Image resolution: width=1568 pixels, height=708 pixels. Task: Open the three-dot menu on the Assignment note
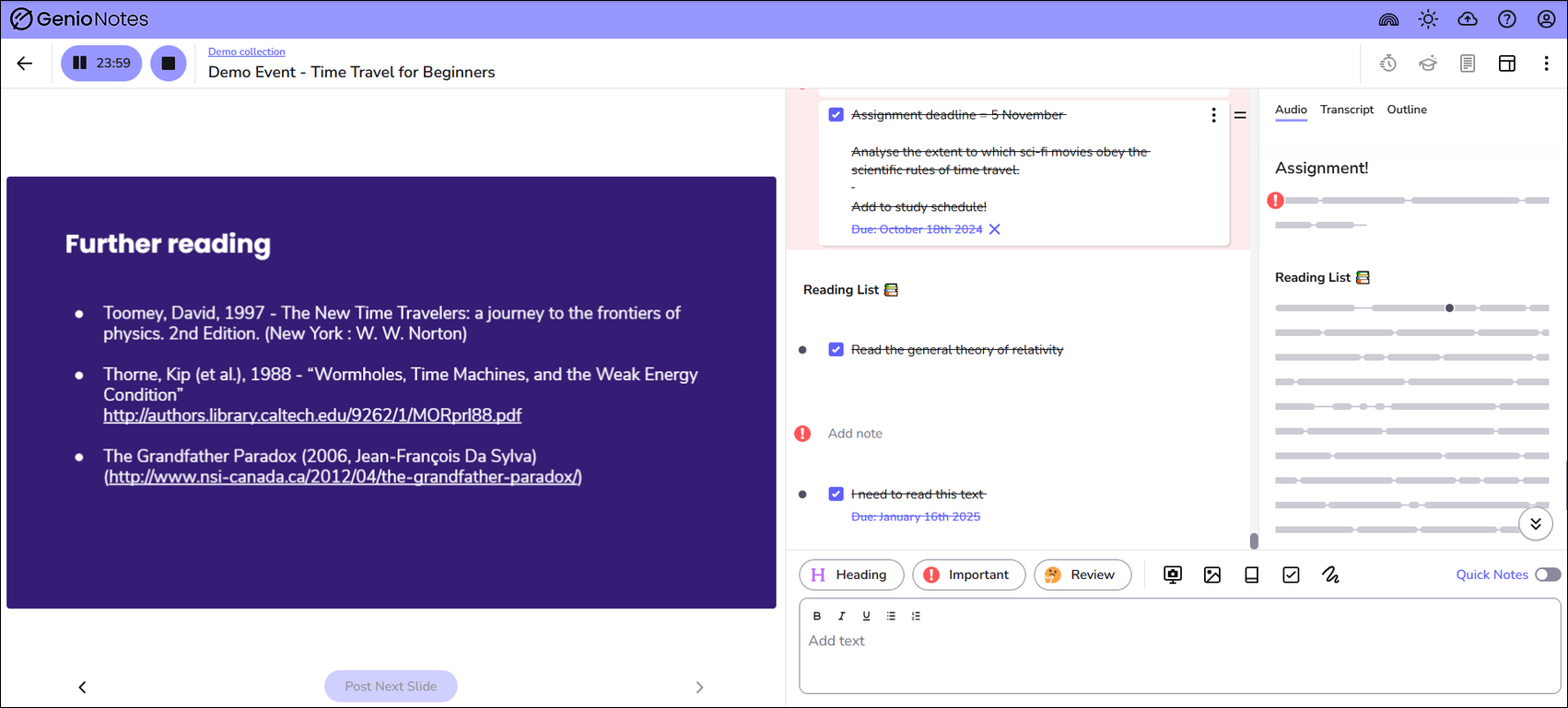coord(1213,115)
